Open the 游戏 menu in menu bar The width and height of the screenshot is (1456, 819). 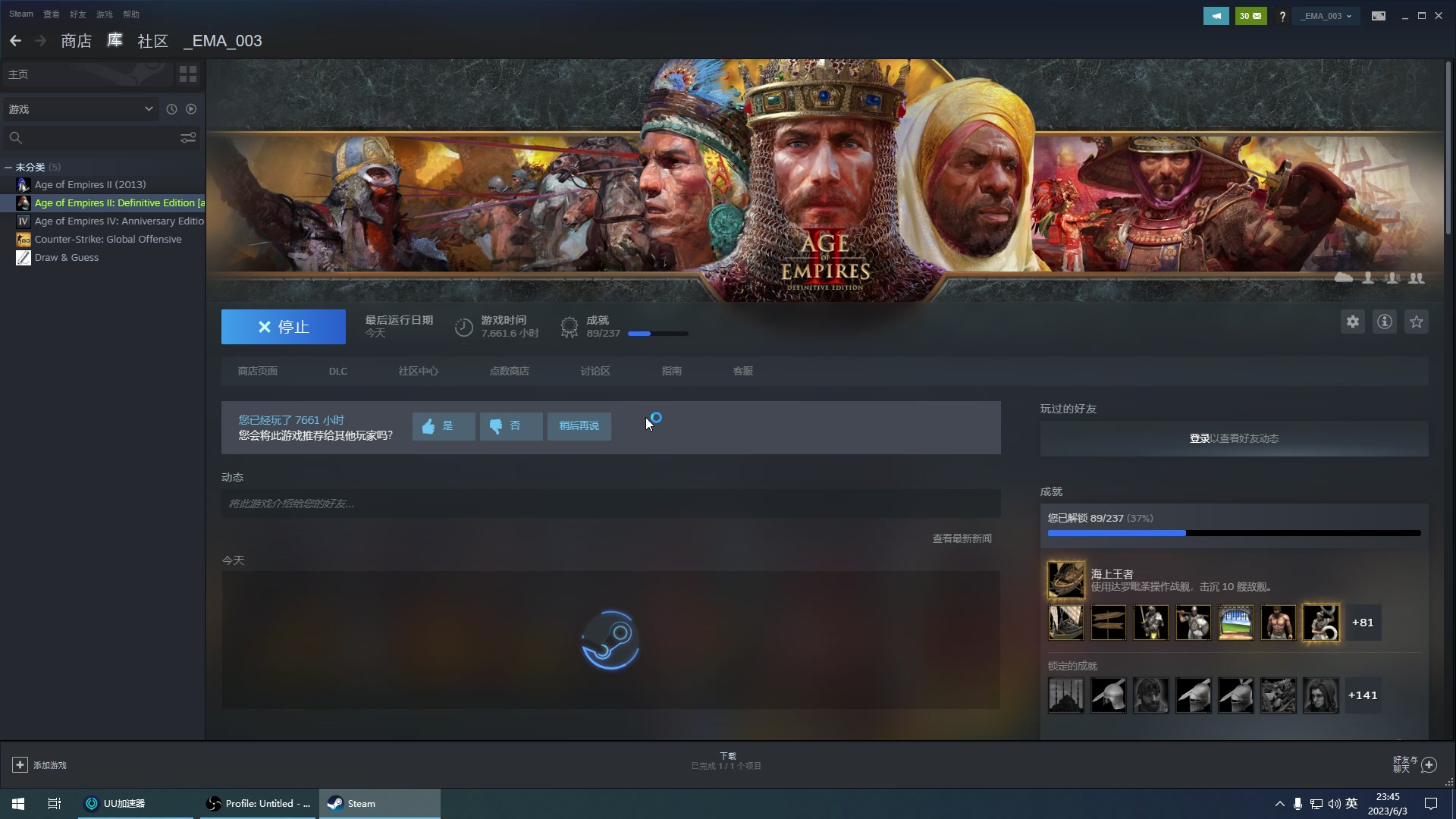(105, 14)
